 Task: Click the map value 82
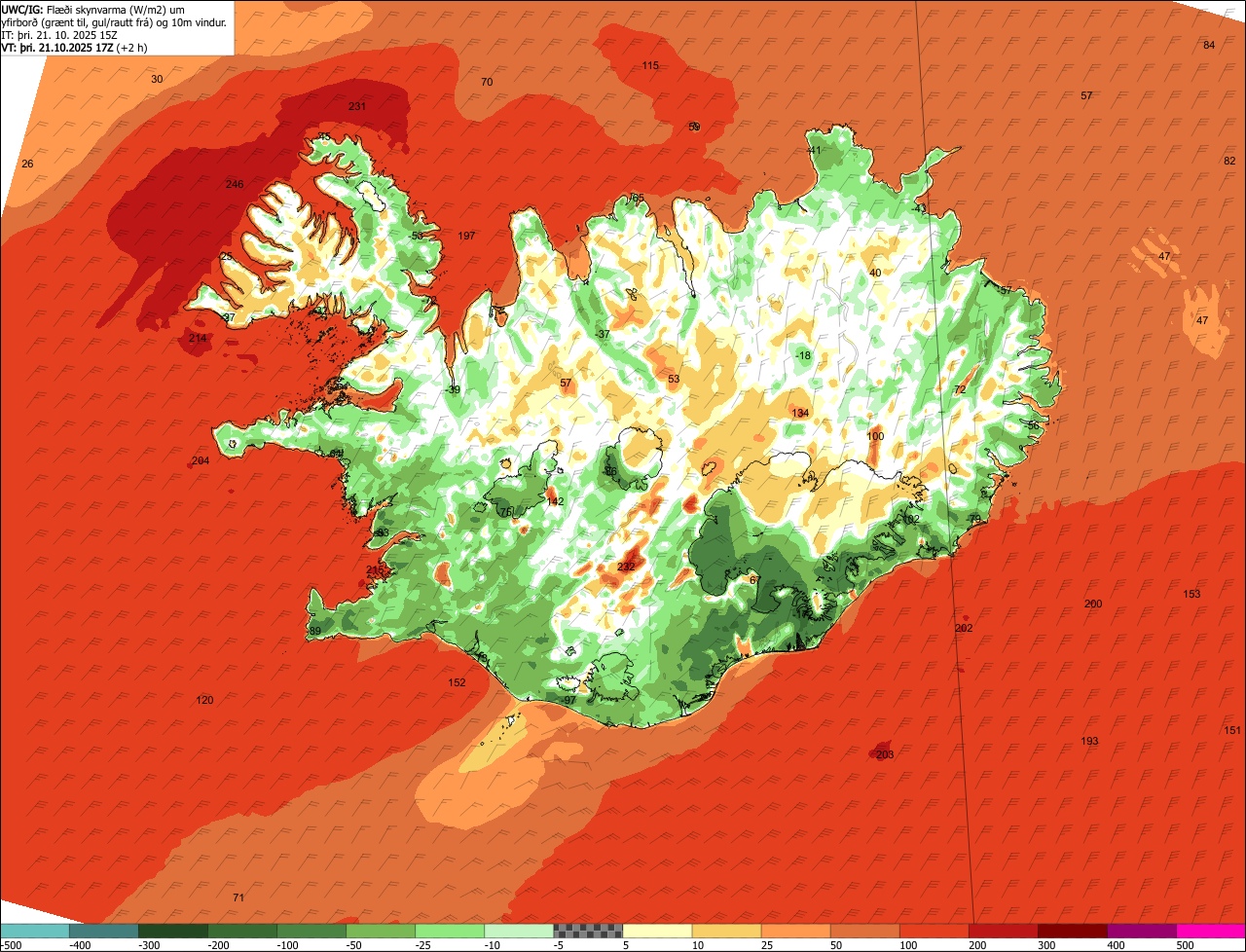click(x=1229, y=161)
